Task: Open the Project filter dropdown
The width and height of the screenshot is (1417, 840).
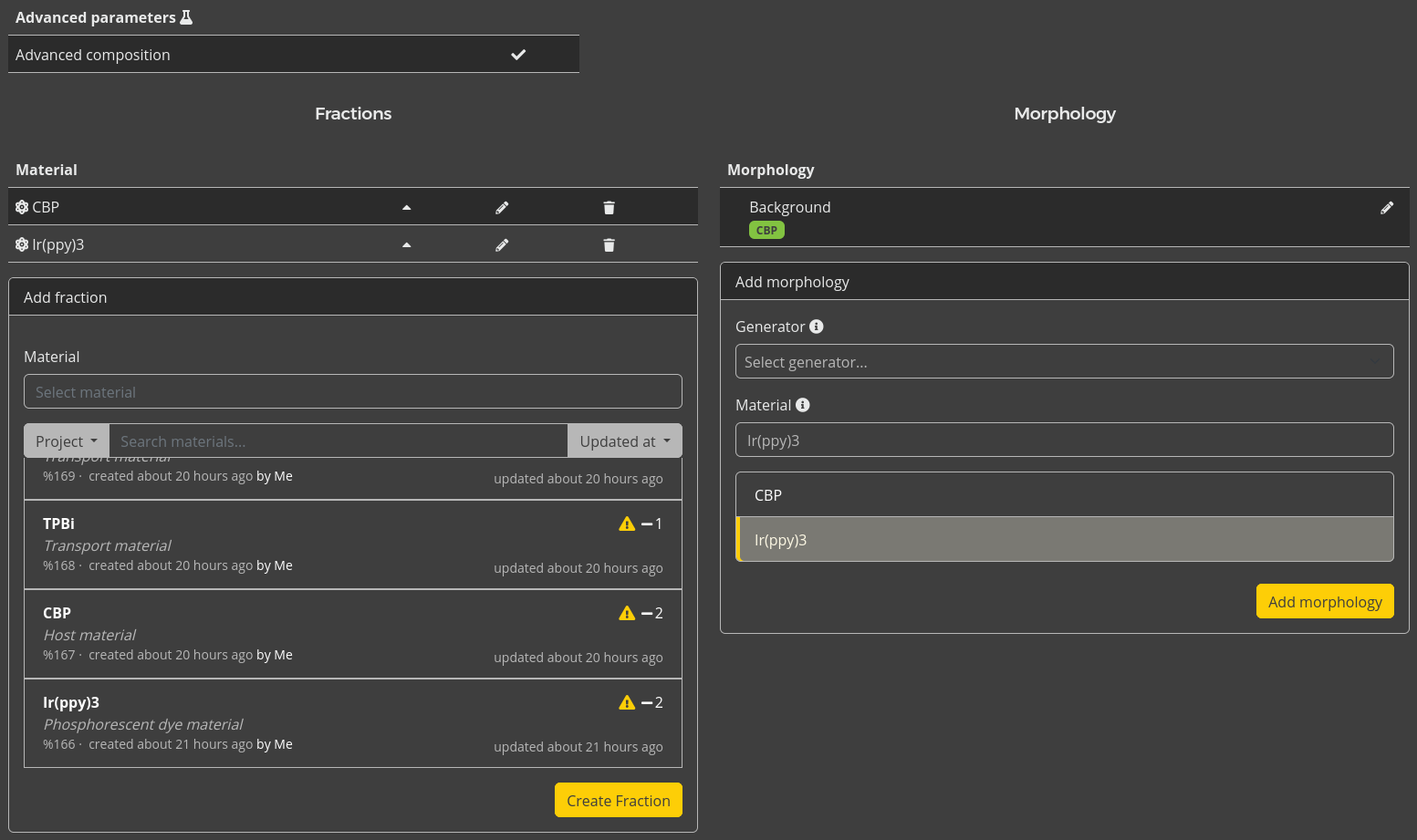Action: click(x=67, y=441)
